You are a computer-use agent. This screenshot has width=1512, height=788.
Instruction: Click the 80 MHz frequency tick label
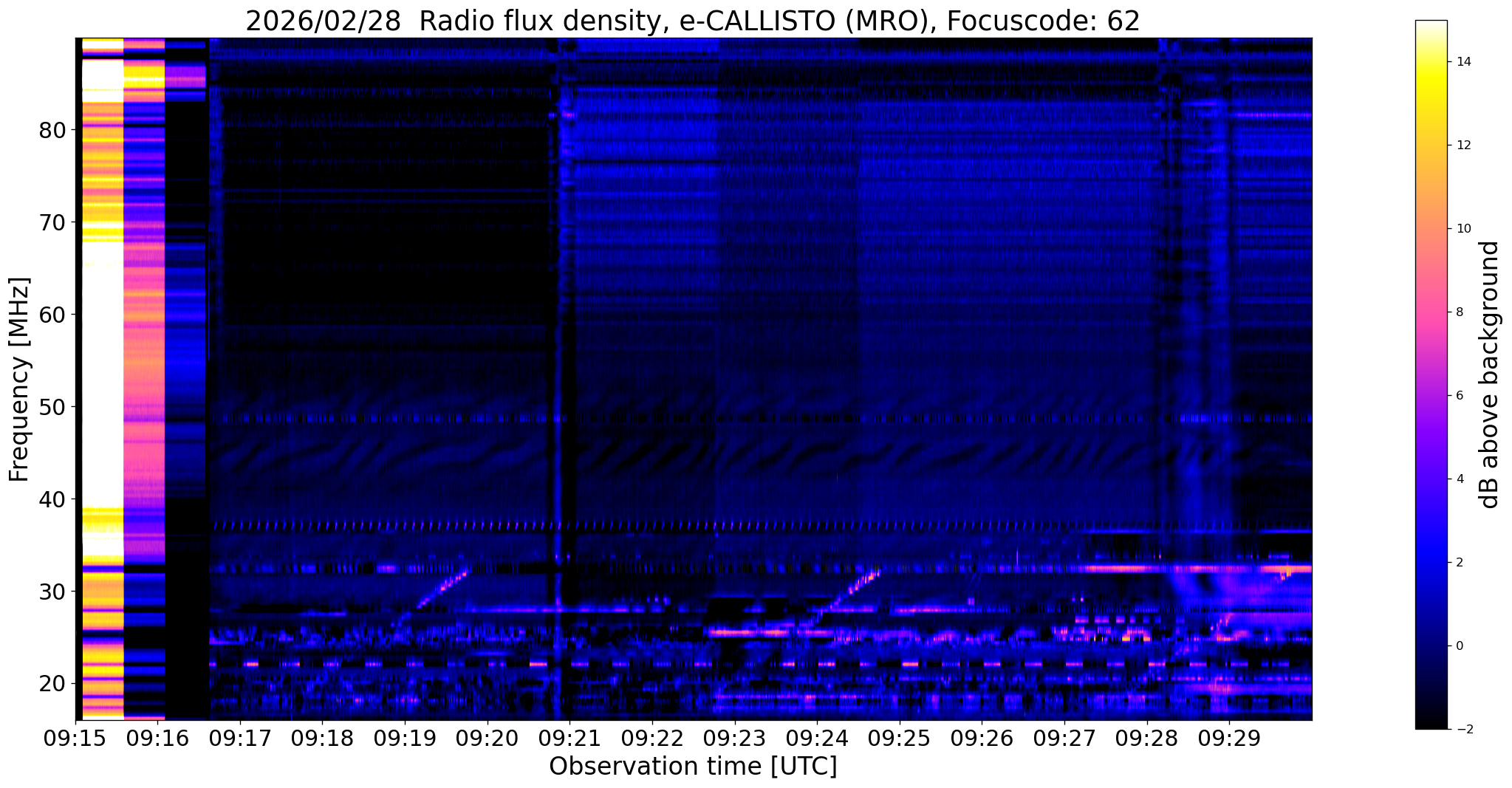(52, 131)
